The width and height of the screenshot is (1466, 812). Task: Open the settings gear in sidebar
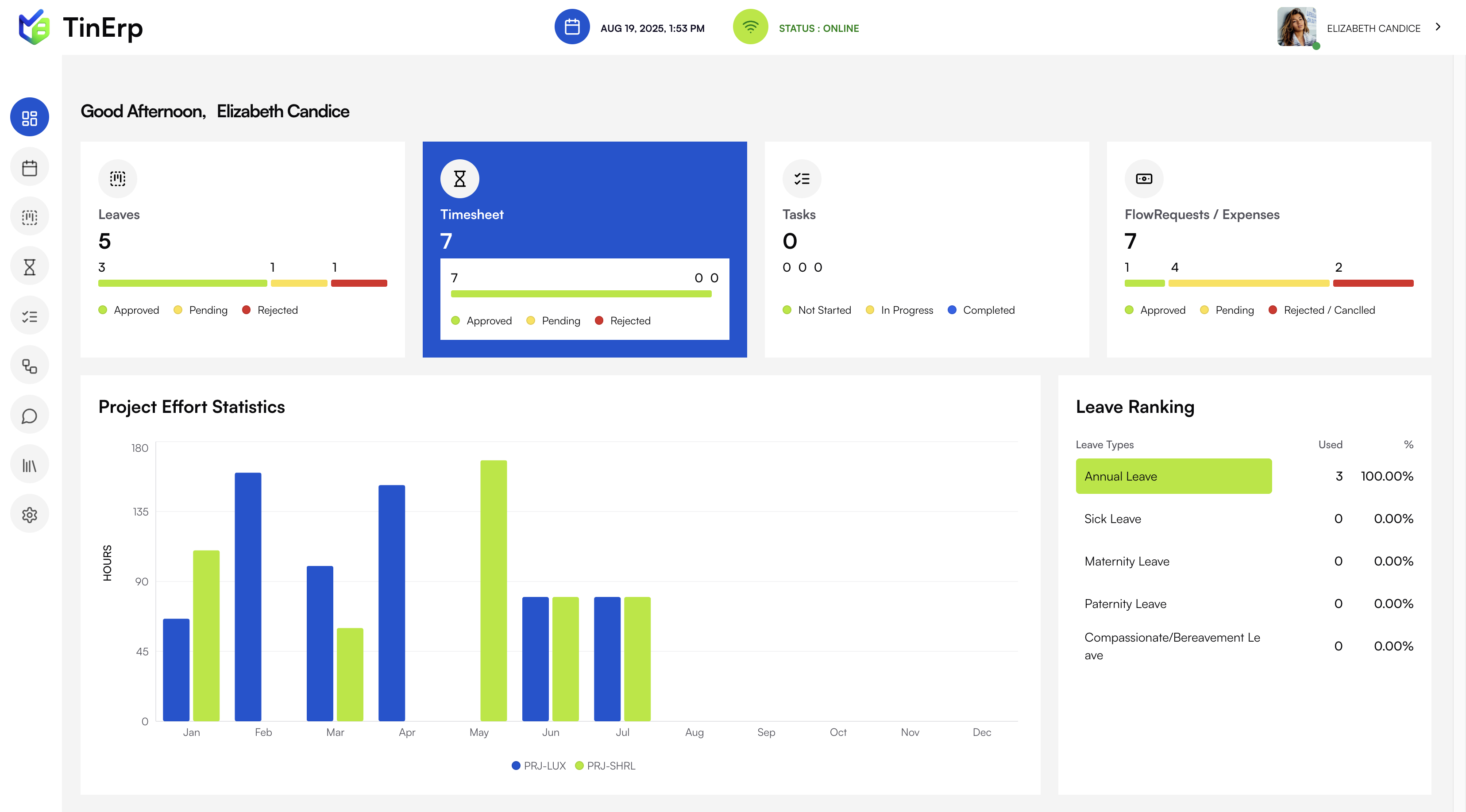coord(30,514)
